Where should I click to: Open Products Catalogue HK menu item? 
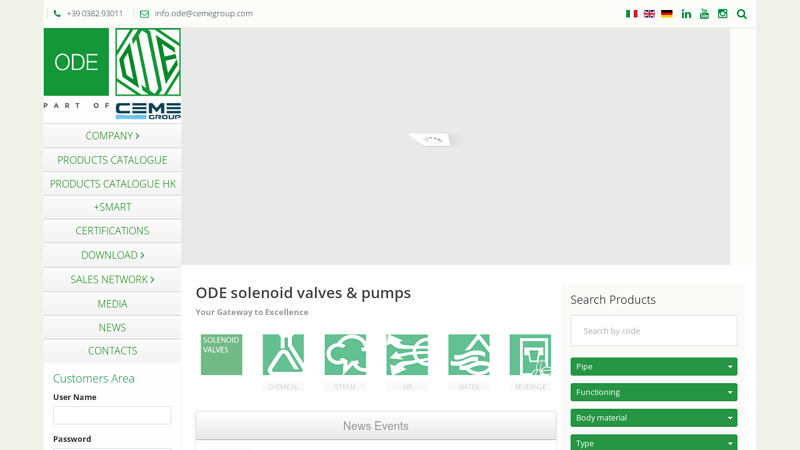coord(112,184)
